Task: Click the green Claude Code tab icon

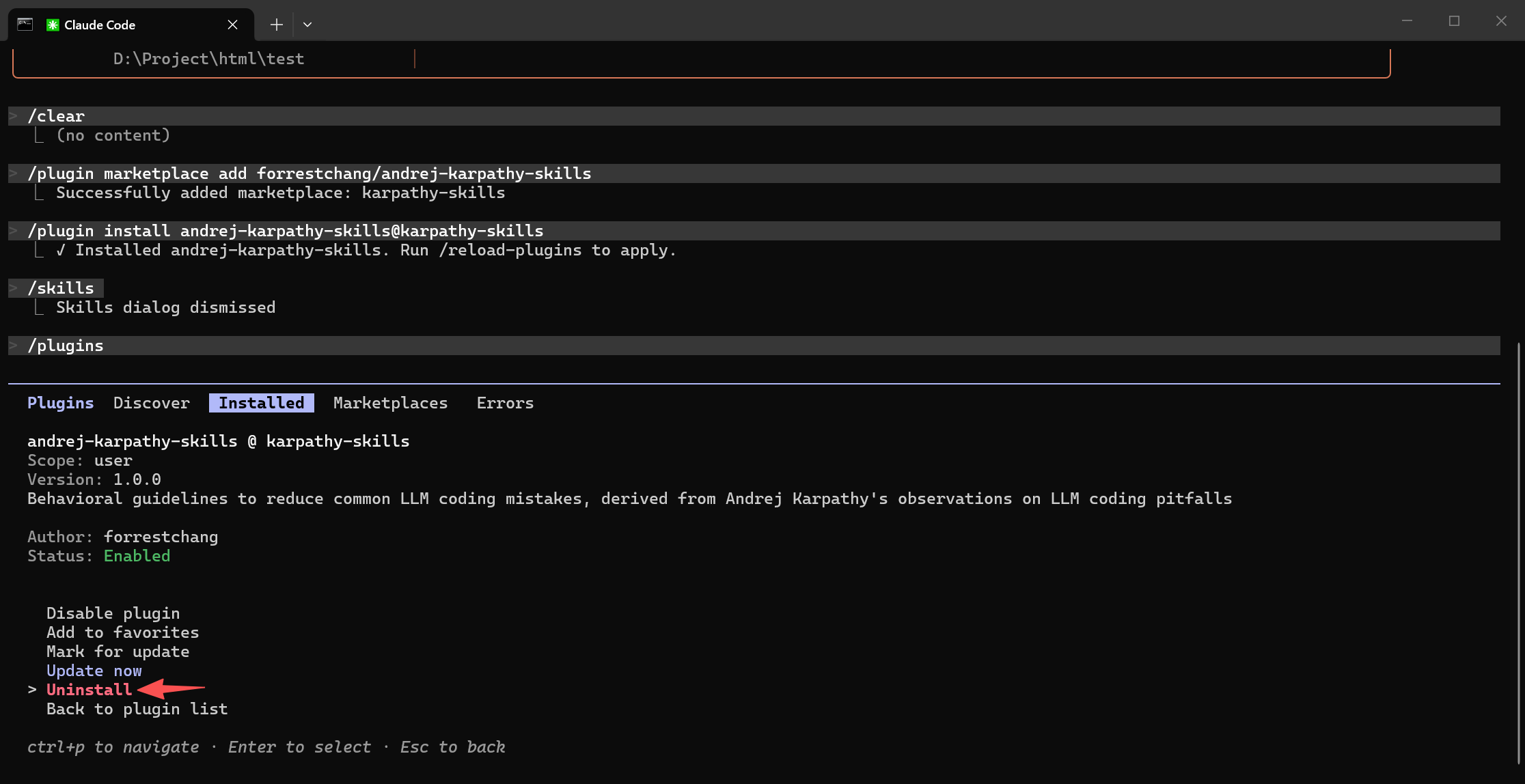Action: coord(53,25)
